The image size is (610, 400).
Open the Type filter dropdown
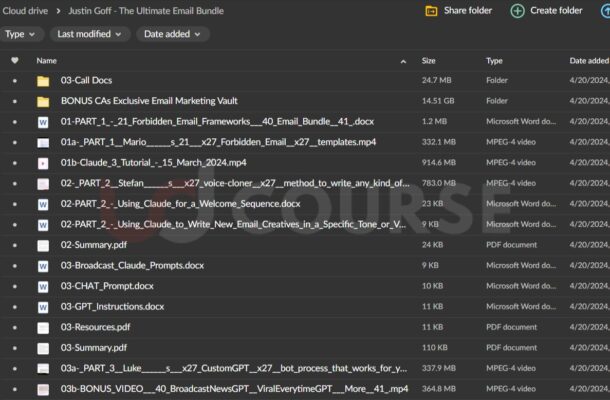pyautogui.click(x=22, y=34)
